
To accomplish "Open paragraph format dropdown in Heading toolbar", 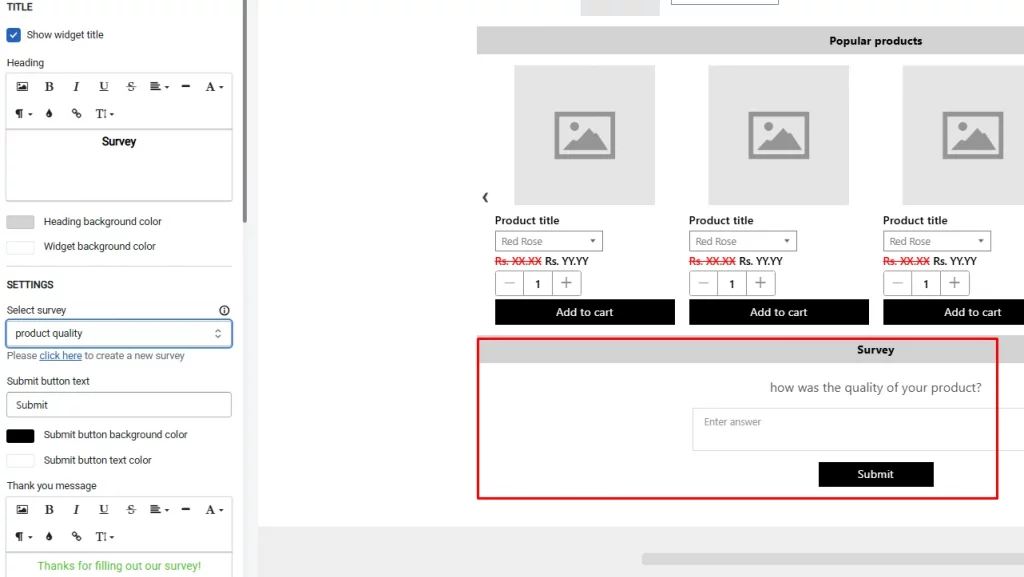I will click(23, 114).
